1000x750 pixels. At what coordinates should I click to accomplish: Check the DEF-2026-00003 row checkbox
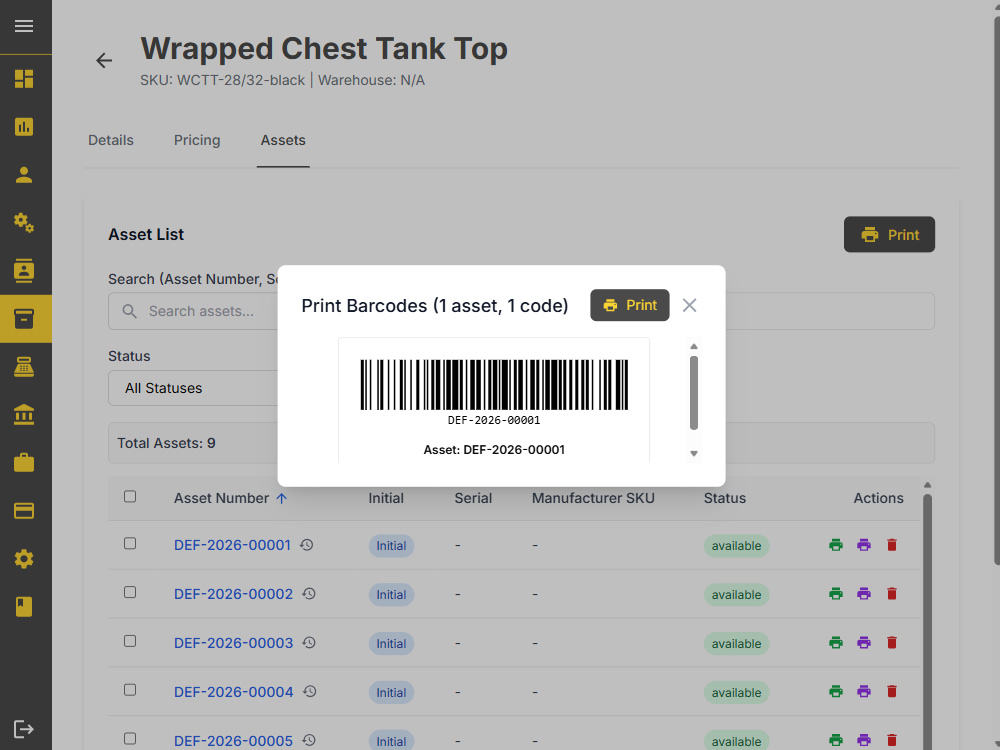tap(130, 641)
